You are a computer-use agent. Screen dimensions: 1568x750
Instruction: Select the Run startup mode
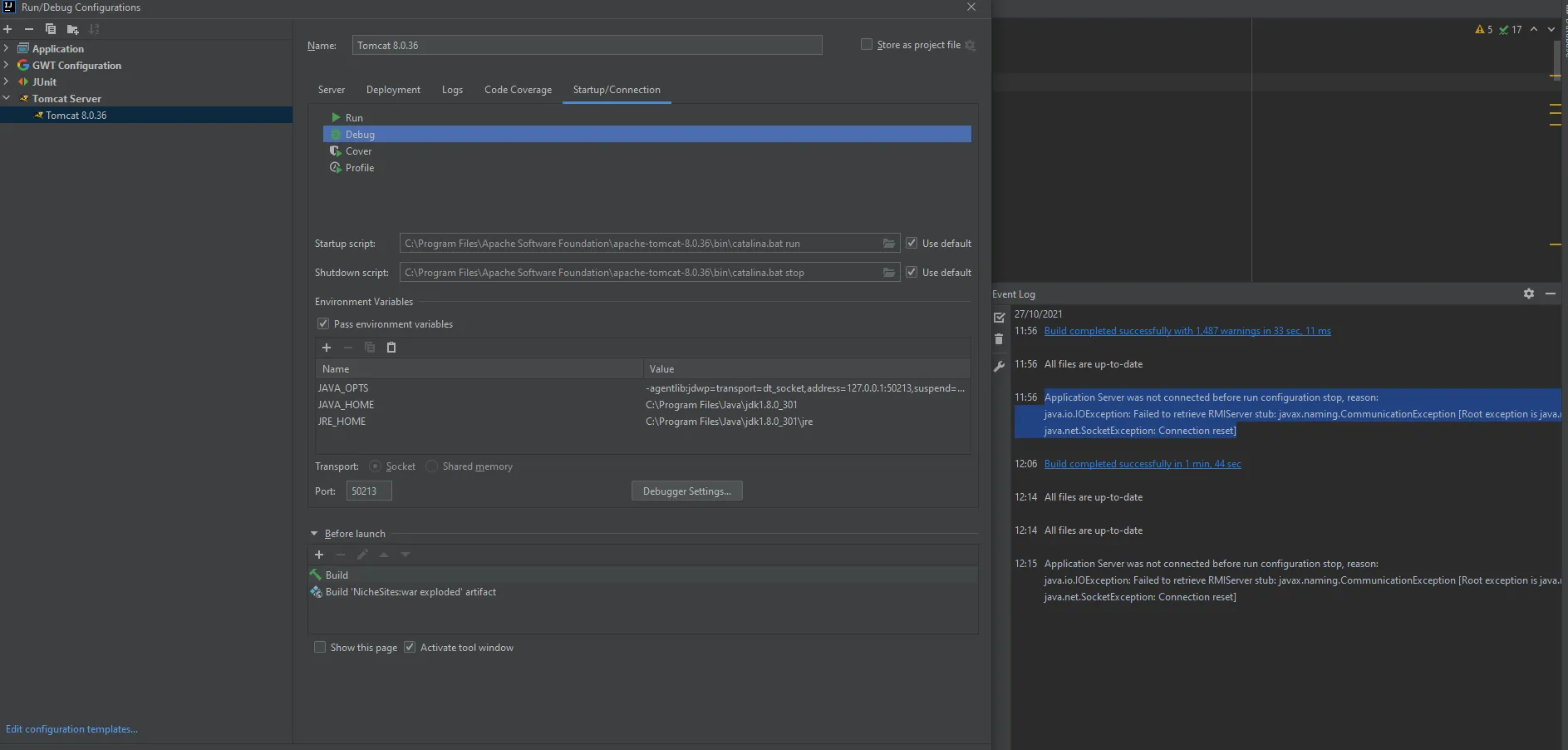[646, 117]
